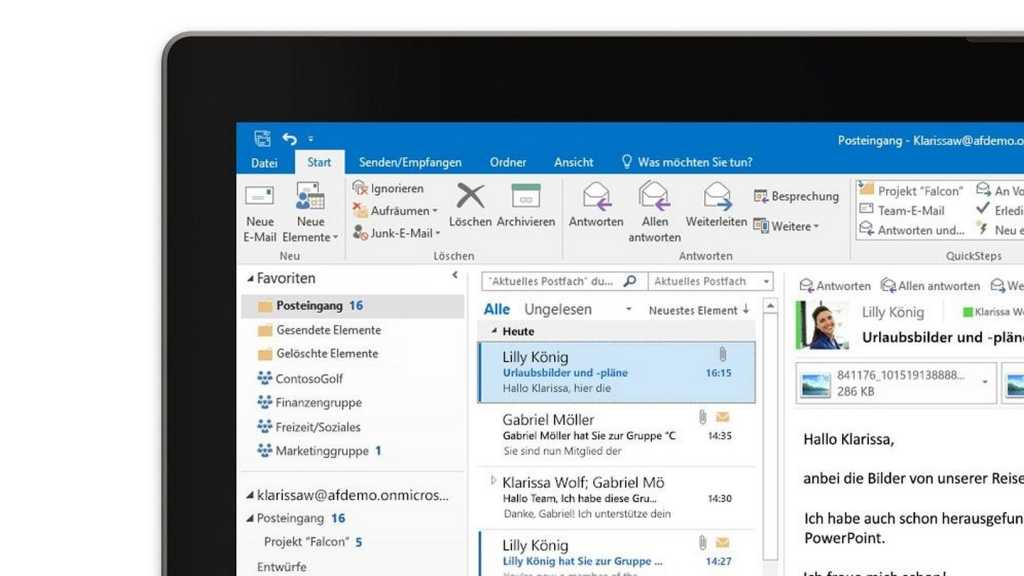The image size is (1024, 576).
Task: Open Lilly König 14:27 email
Action: [x=617, y=553]
